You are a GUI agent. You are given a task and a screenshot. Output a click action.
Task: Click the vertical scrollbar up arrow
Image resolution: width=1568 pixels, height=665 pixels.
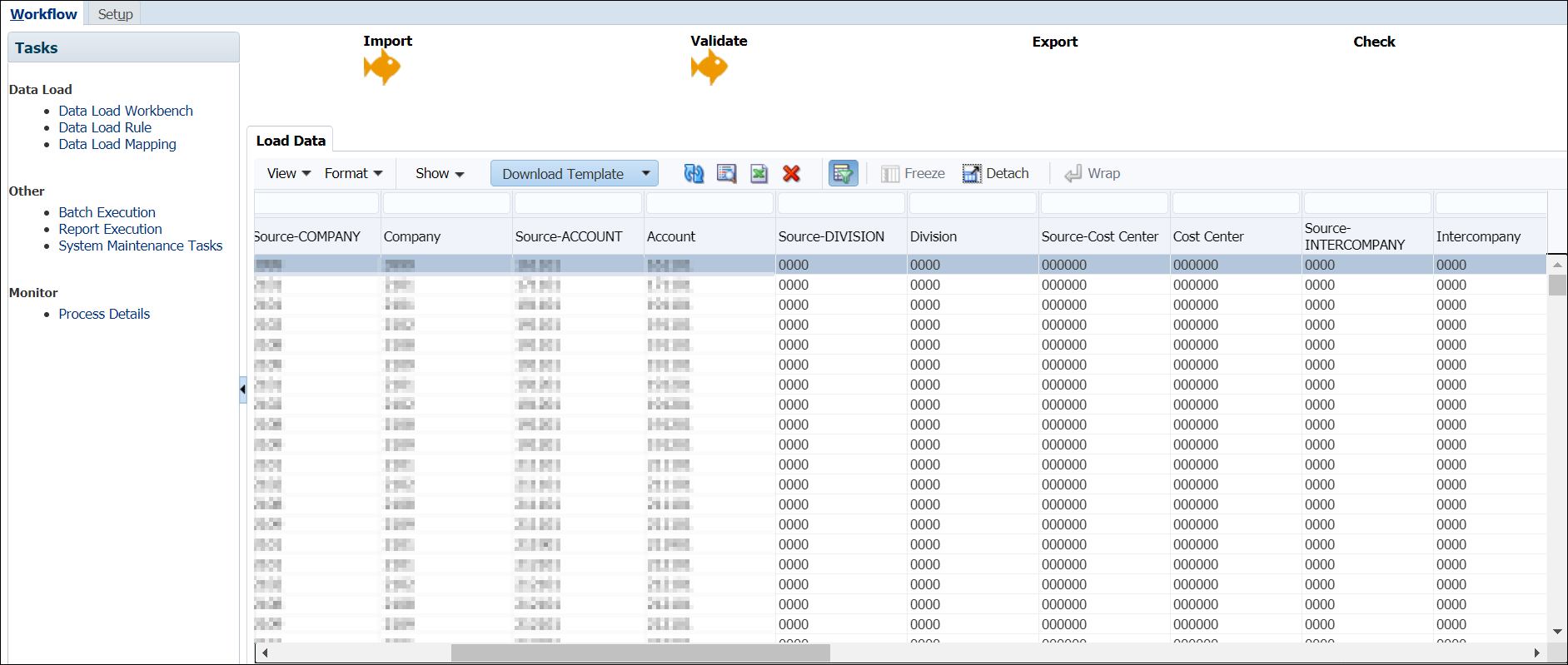tap(1557, 264)
